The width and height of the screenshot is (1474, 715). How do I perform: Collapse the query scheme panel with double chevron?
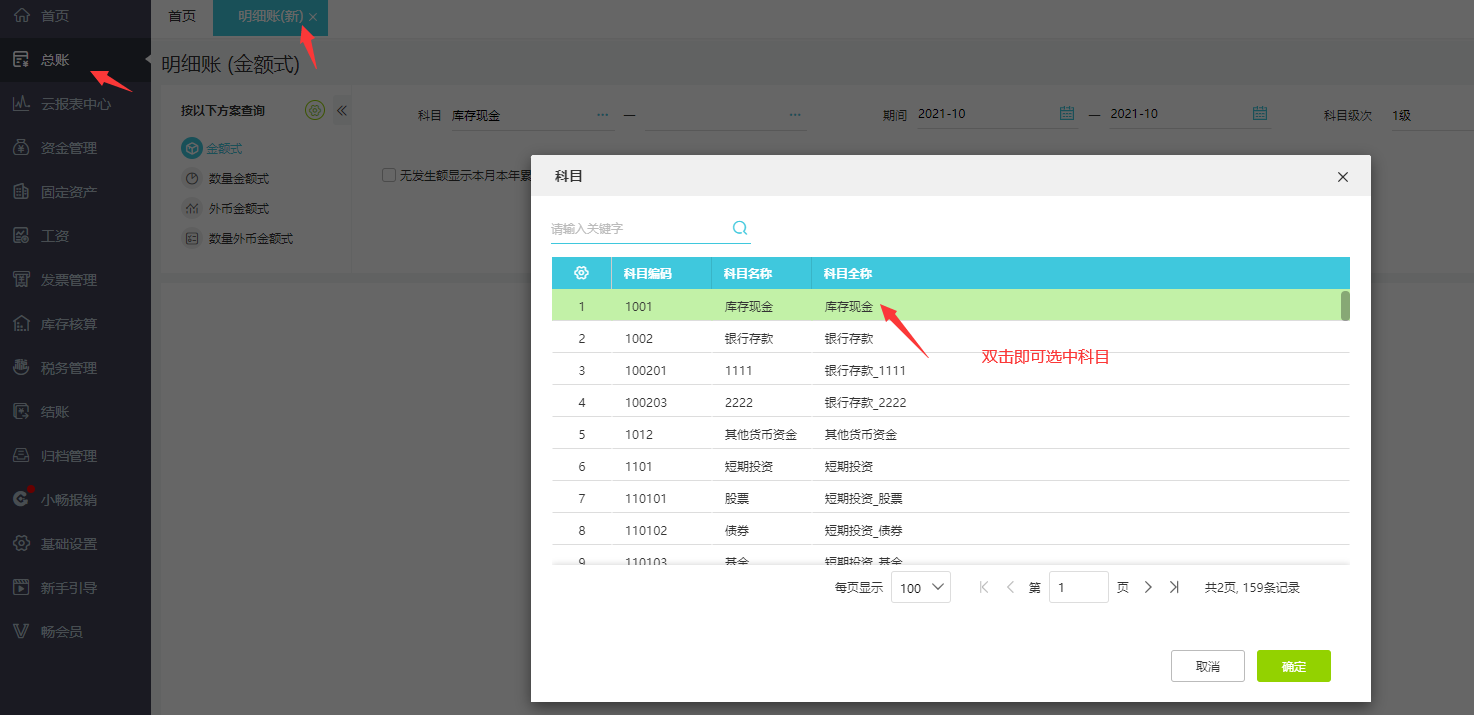(341, 110)
